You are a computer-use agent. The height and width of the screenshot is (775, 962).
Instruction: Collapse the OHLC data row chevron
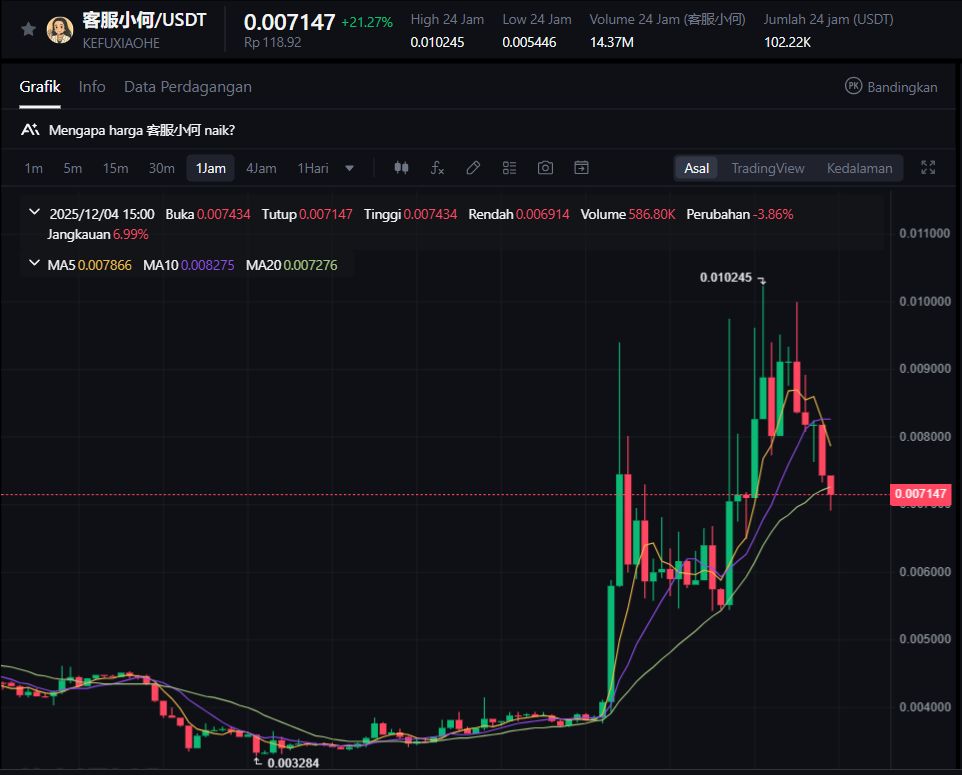tap(34, 213)
